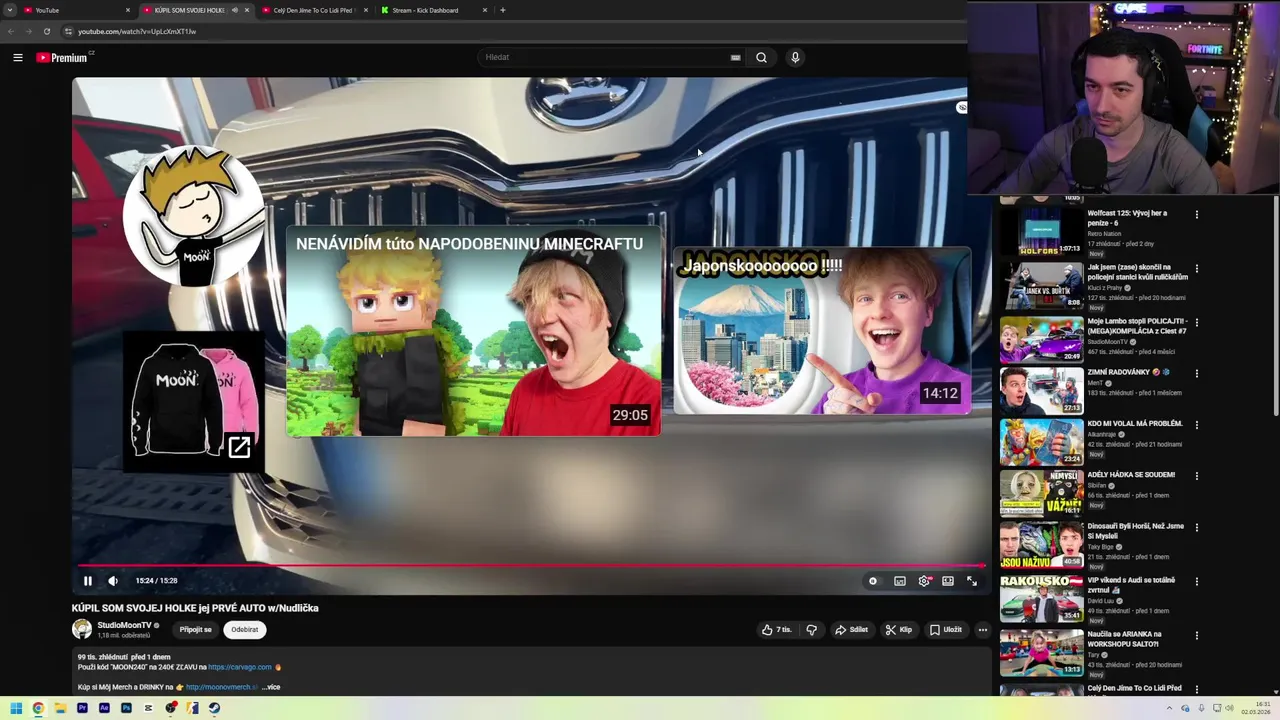Image resolution: width=1280 pixels, height=720 pixels.
Task: Open more actions ellipsis under video
Action: [x=983, y=630]
